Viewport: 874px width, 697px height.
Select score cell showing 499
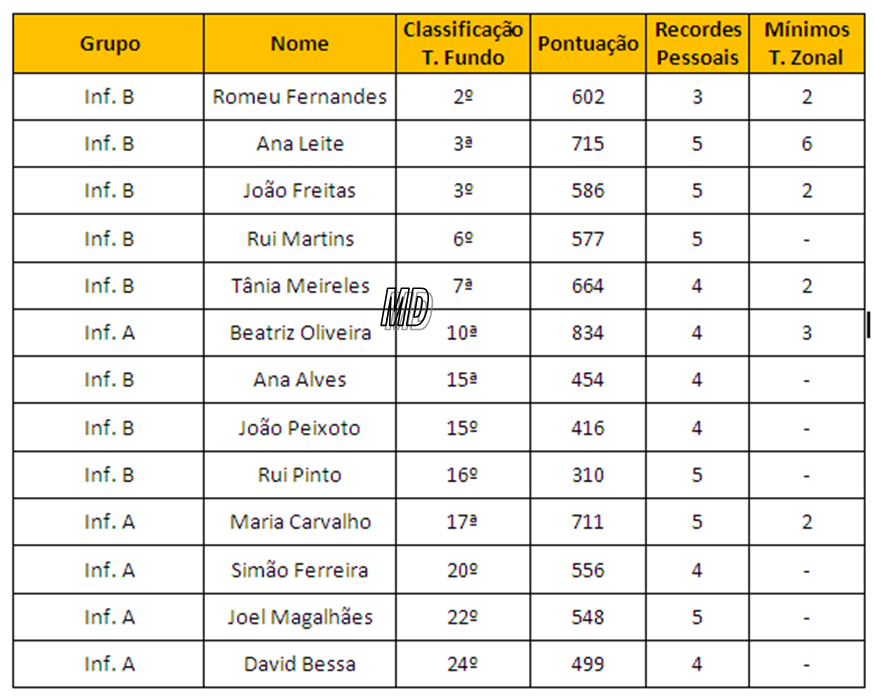(587, 664)
